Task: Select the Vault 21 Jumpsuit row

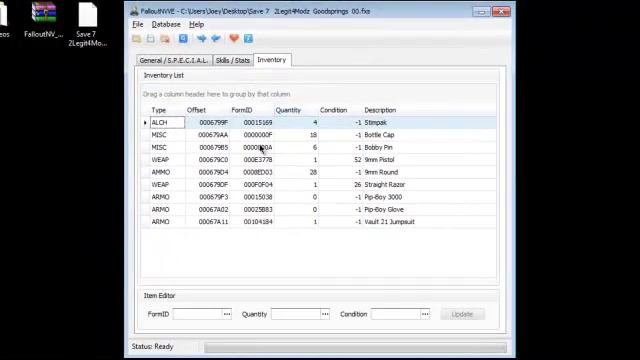Action: click(319, 222)
